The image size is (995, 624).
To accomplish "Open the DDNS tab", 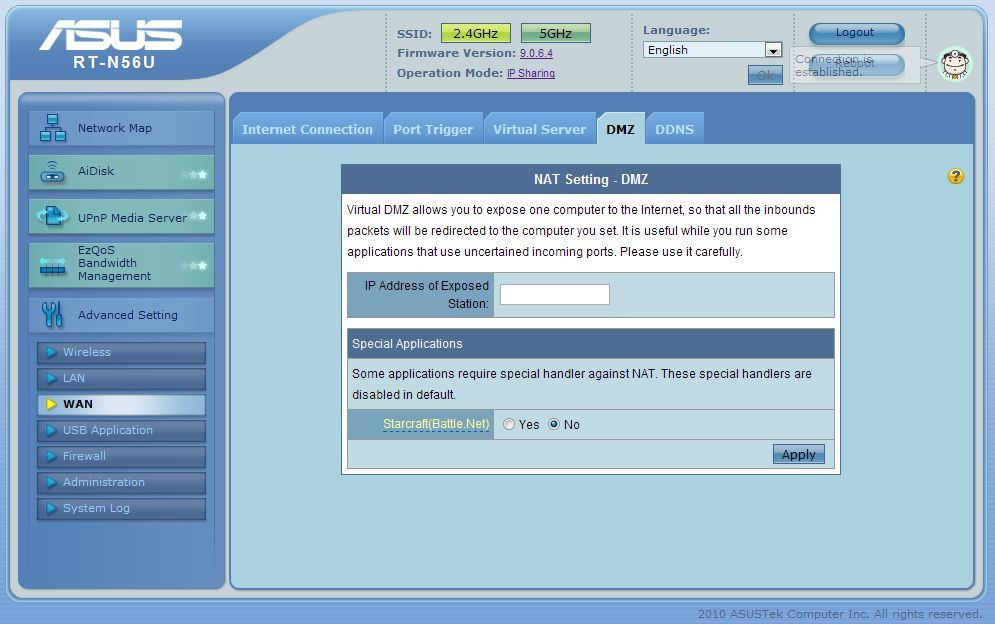I will (x=674, y=129).
